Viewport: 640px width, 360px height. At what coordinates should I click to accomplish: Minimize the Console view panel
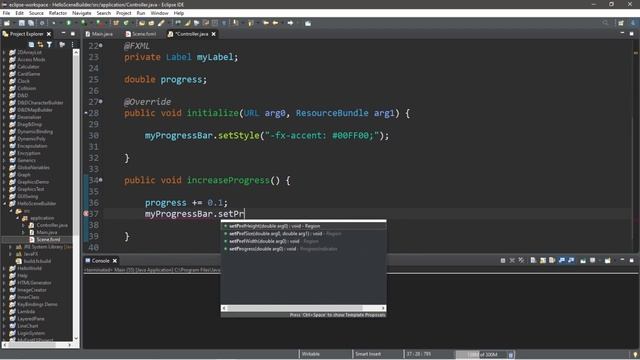pyautogui.click(x=622, y=260)
